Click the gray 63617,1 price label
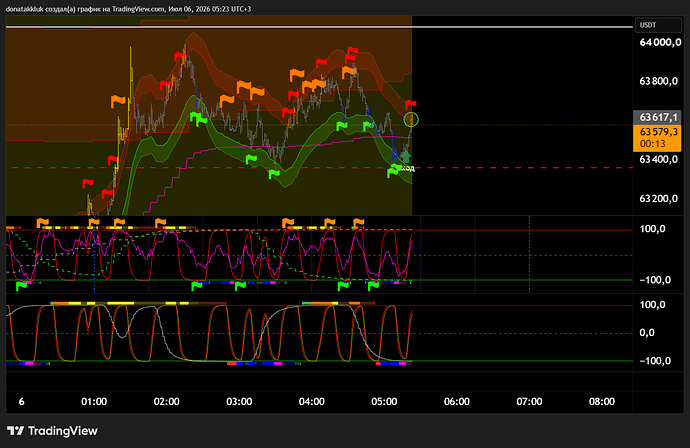This screenshot has height=448, width=690. pos(657,117)
